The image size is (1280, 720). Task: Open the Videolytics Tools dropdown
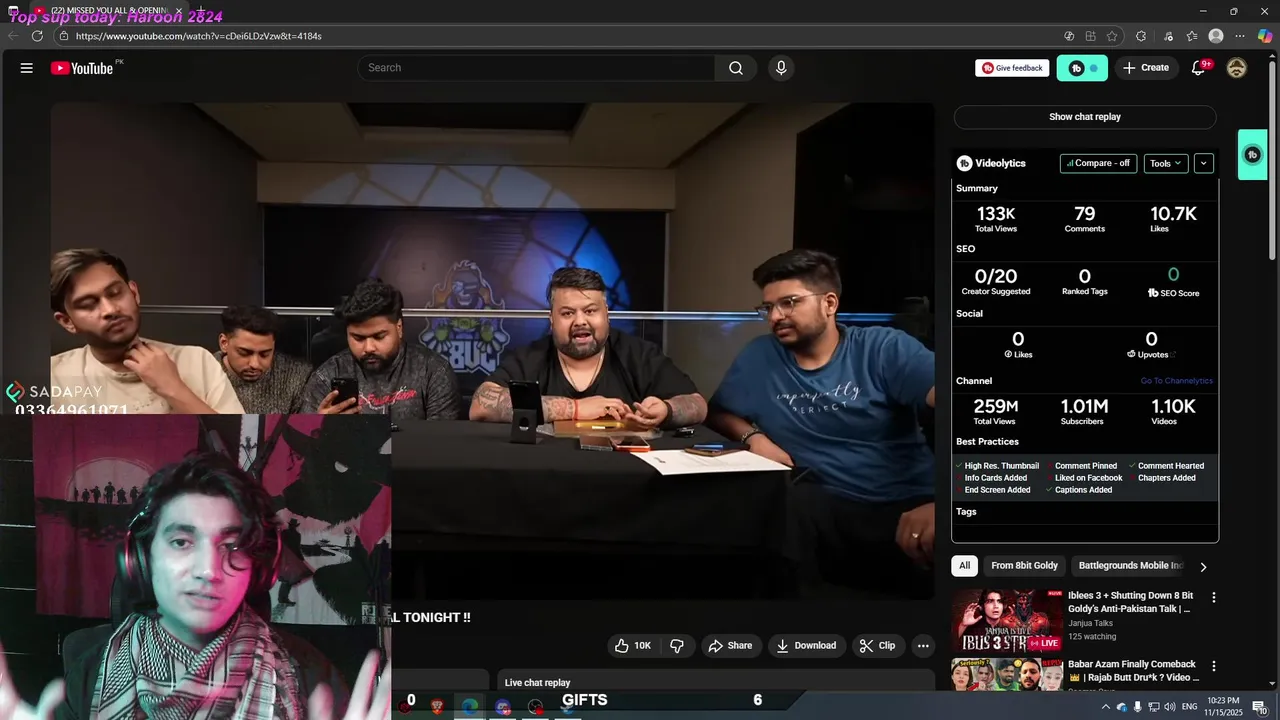1165,163
